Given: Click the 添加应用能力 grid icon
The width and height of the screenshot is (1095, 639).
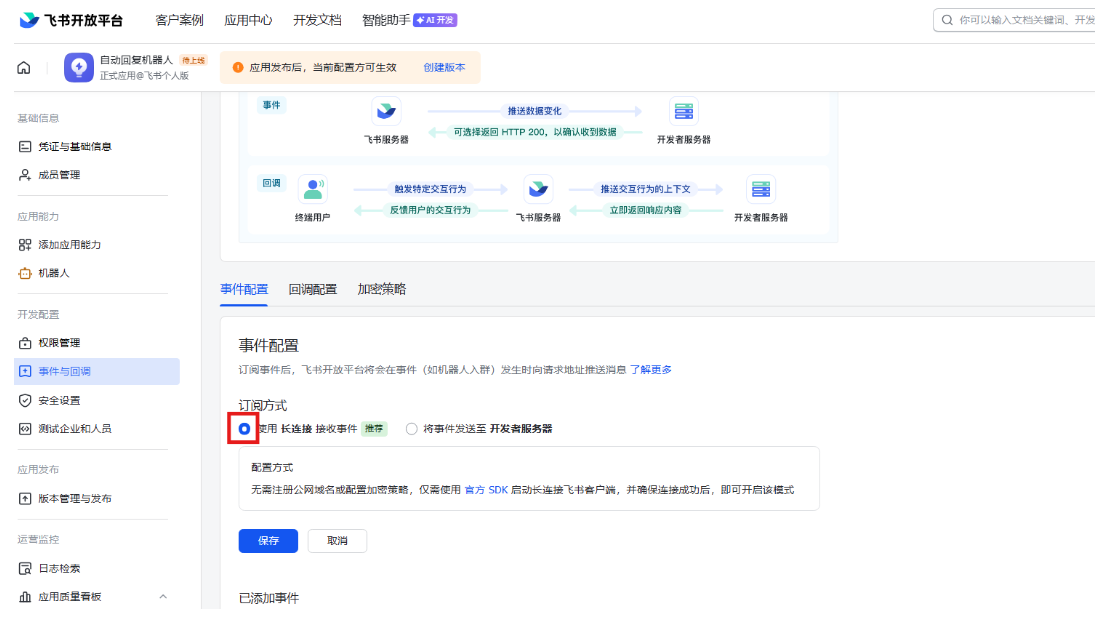Looking at the screenshot, I should (25, 244).
